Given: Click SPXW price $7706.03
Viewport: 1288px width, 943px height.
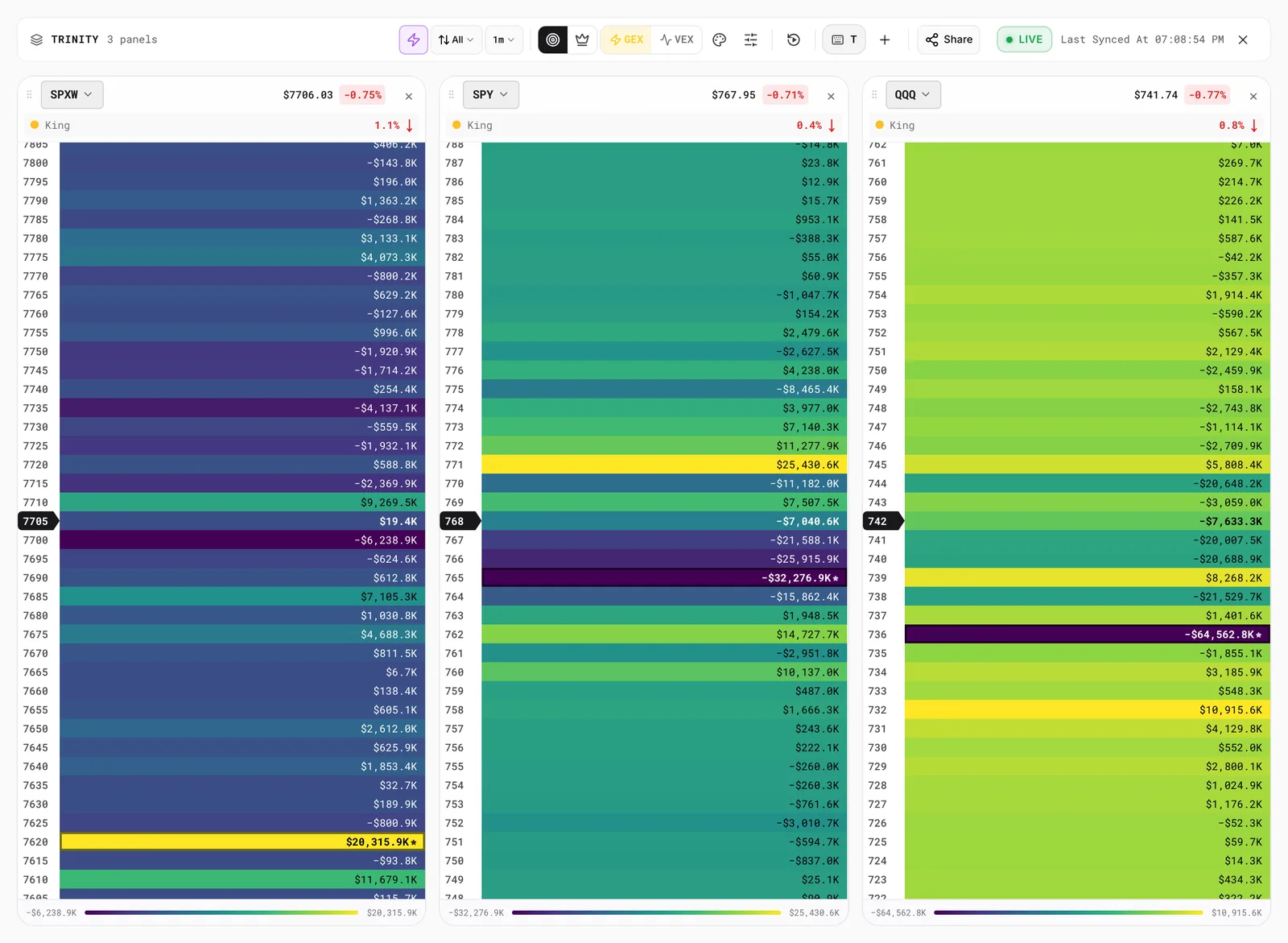Looking at the screenshot, I should coord(308,95).
